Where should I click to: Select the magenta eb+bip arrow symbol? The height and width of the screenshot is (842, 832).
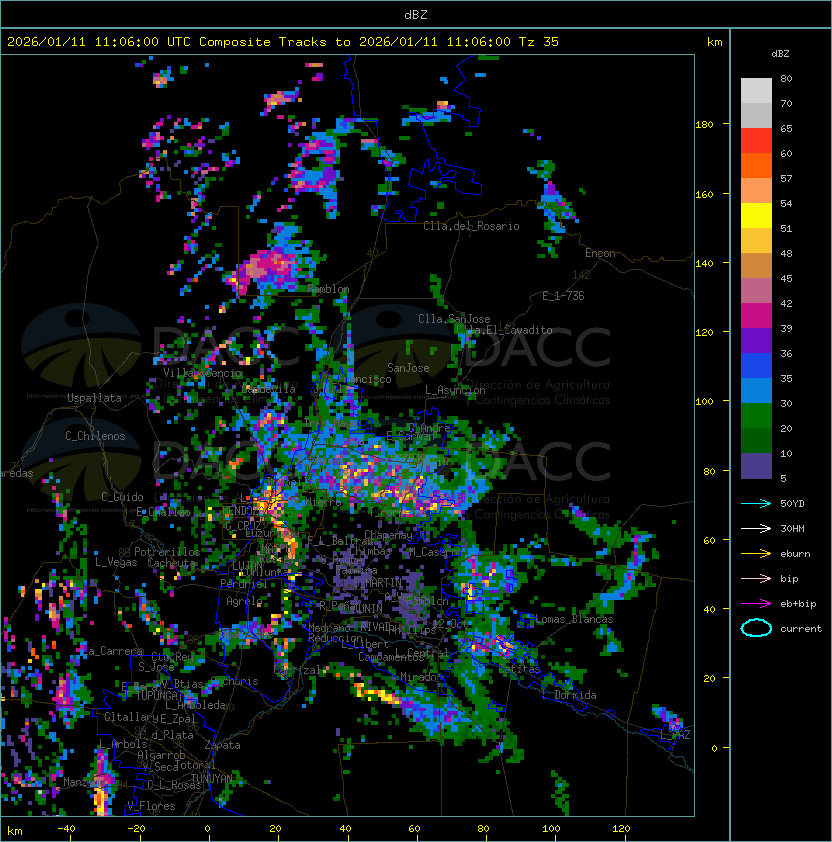click(756, 604)
